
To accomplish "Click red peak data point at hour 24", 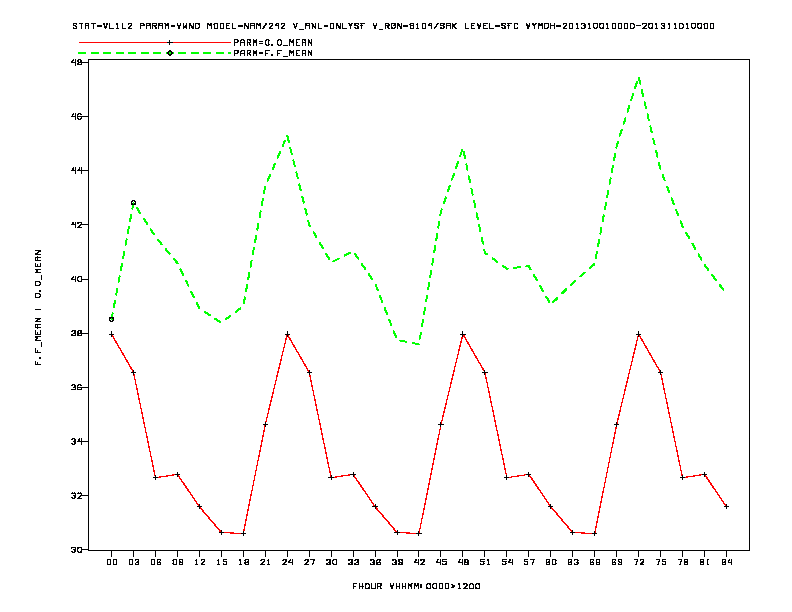I will pyautogui.click(x=287, y=334).
